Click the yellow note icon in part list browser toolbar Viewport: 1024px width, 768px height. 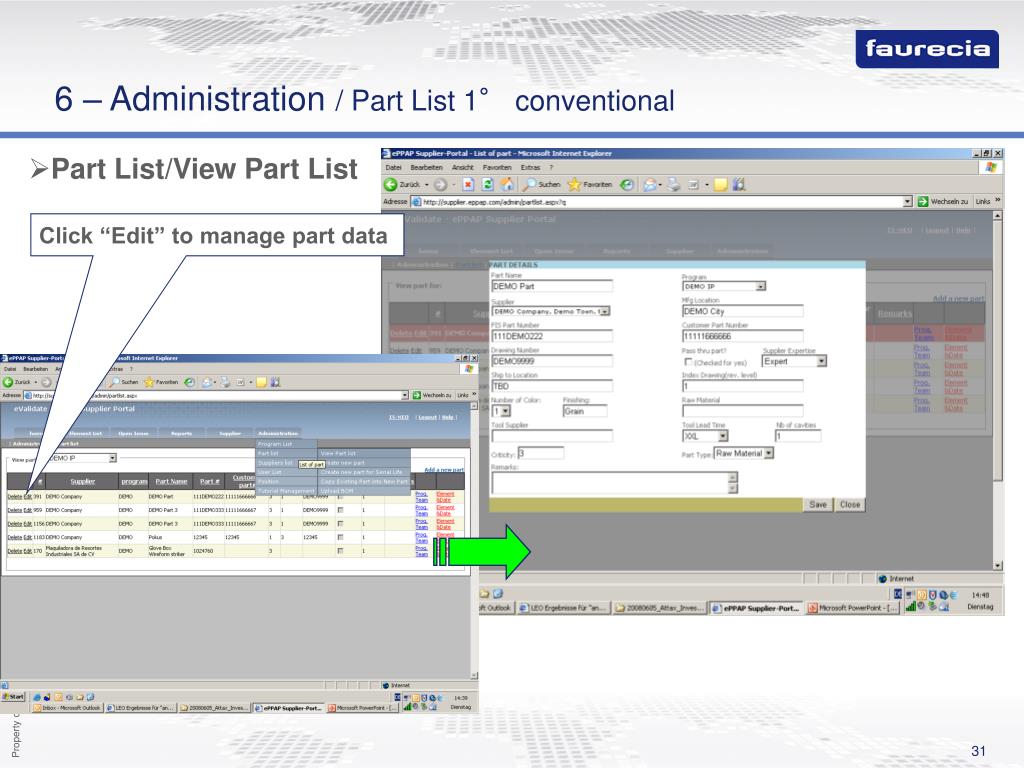[261, 382]
